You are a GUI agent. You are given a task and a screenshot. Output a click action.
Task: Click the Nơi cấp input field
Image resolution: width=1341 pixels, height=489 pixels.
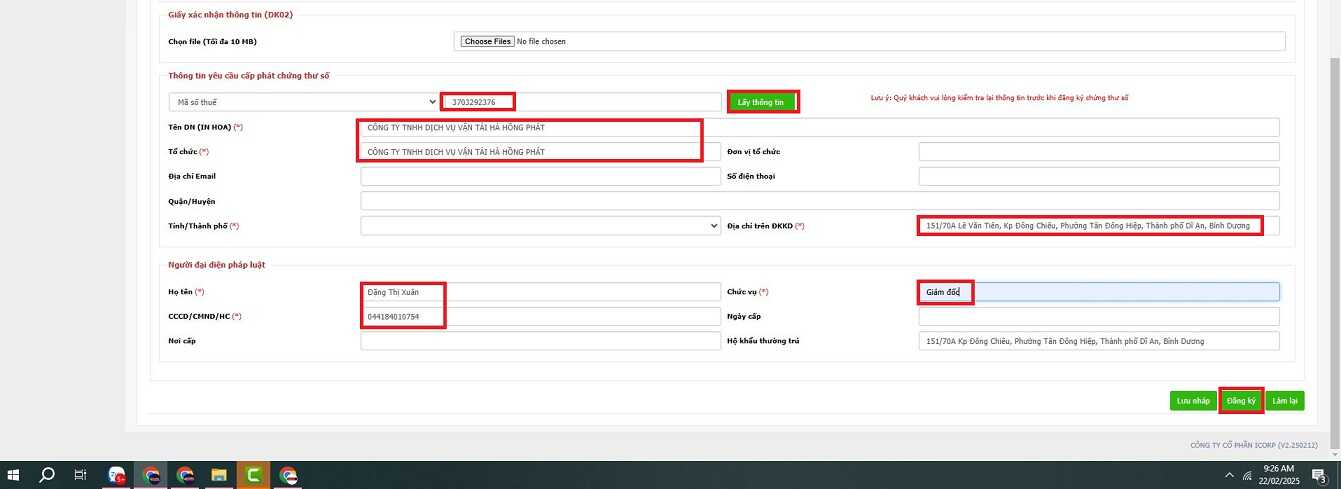coord(540,341)
